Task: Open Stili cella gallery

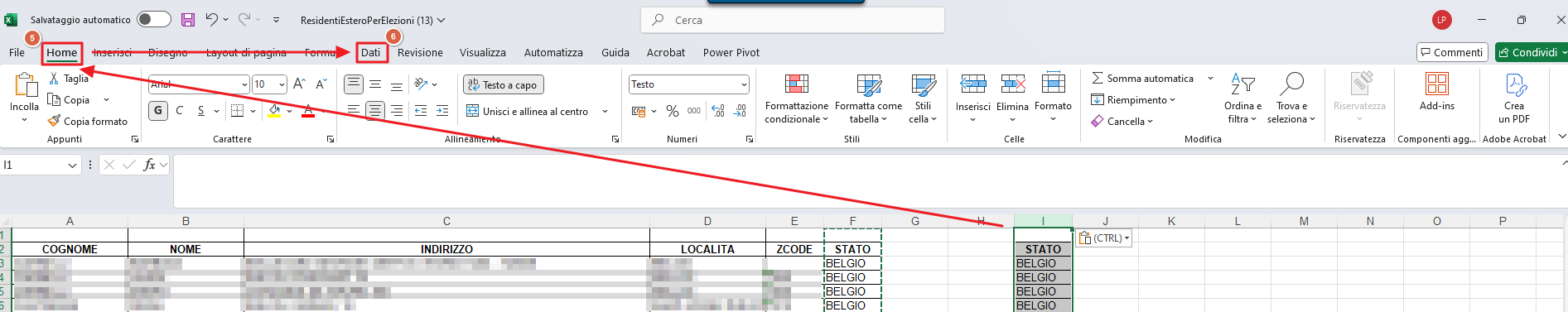Action: (924, 99)
